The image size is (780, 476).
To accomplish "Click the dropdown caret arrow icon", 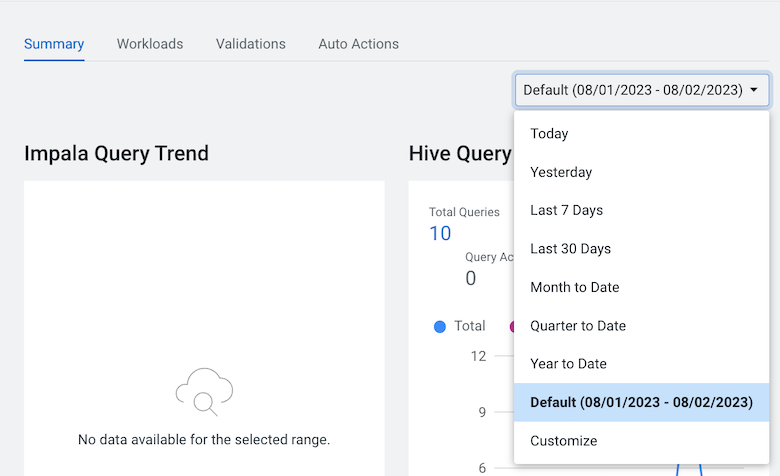I will coord(754,90).
